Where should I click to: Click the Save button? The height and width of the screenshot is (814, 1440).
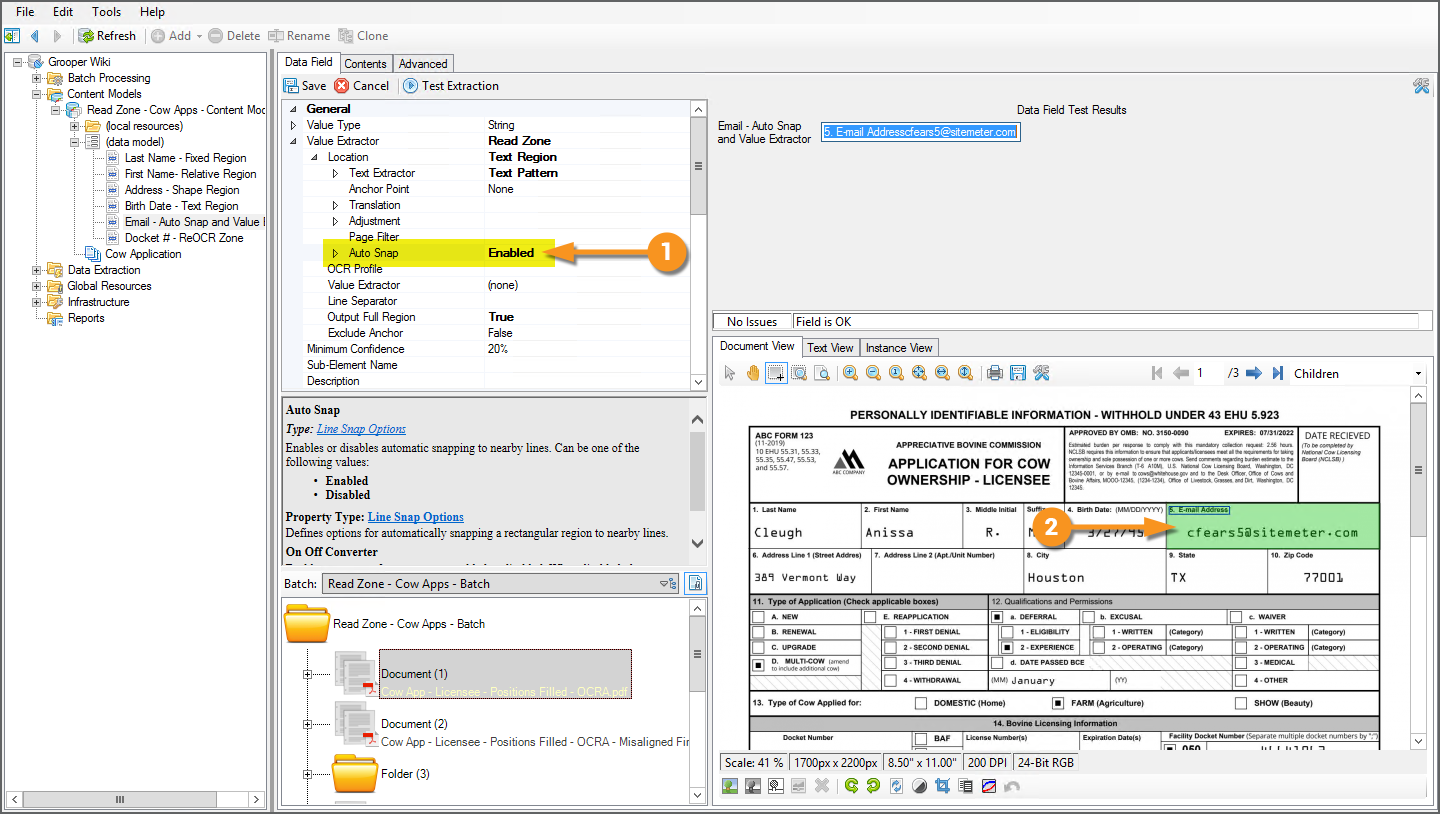(x=305, y=86)
